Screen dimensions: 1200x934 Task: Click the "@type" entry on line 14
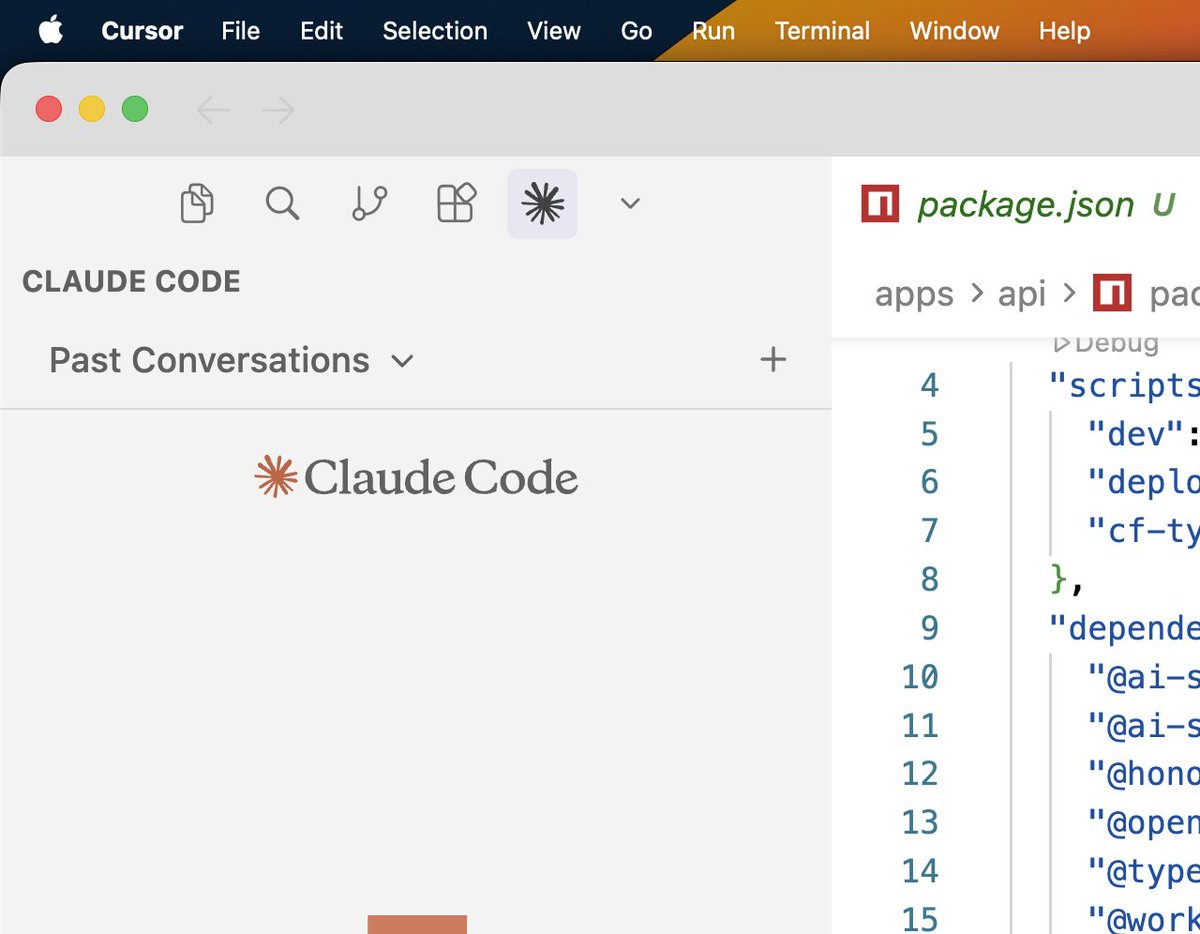(x=1144, y=871)
